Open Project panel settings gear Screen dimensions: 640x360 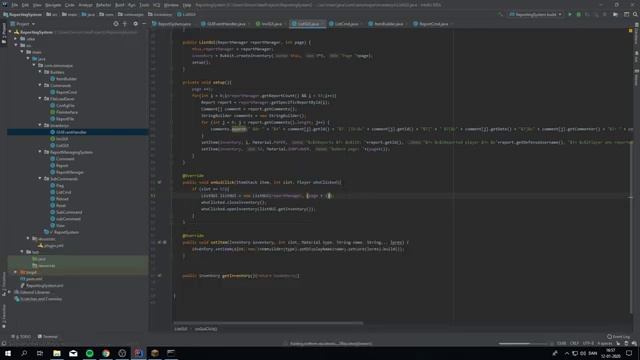click(135, 24)
